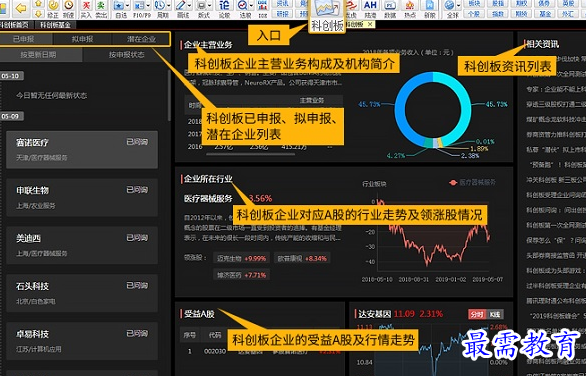586x376 pixels.
Task: Click the 外汇 toolbar button
Action: click(x=568, y=14)
